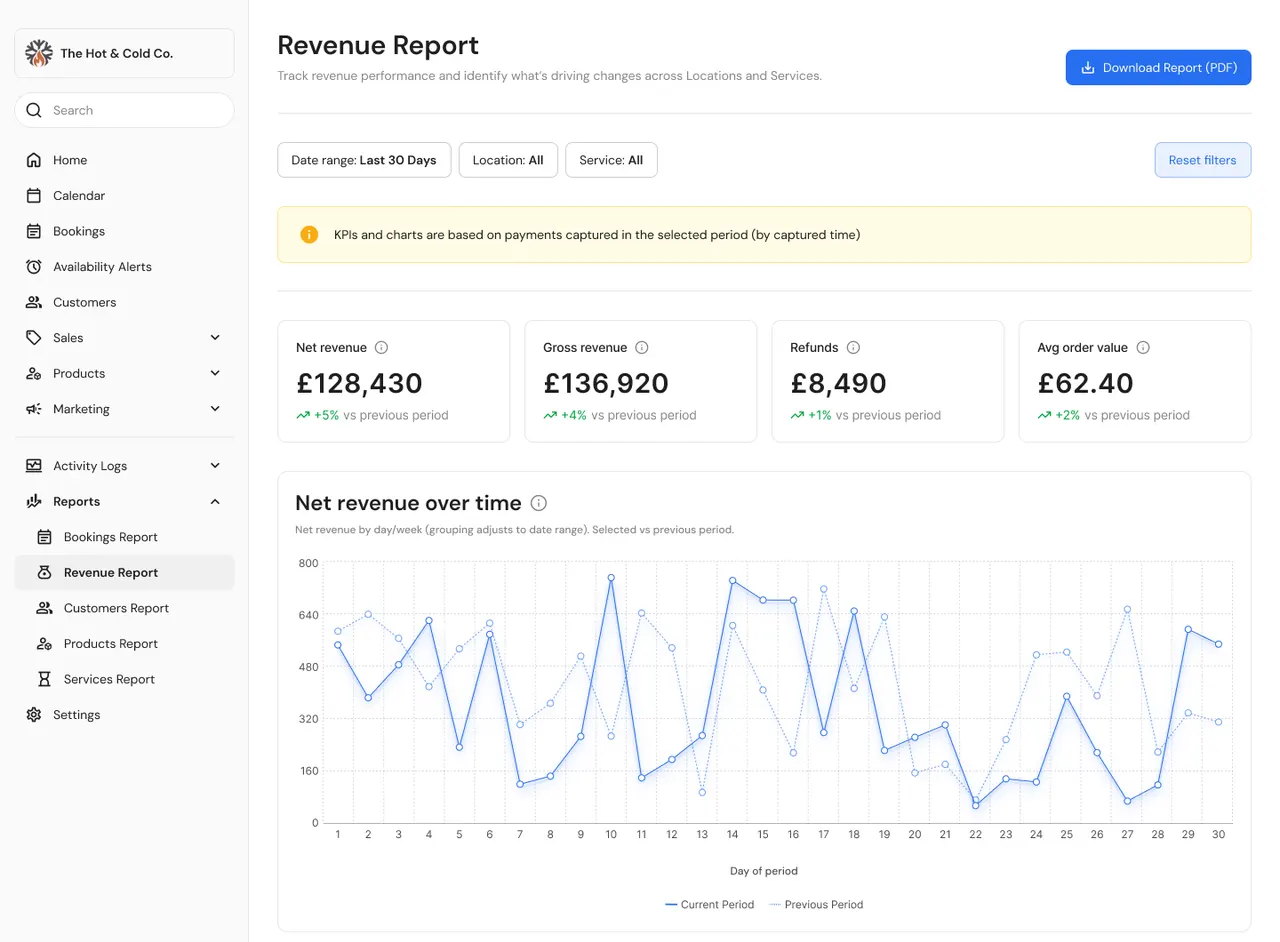Open the Bookings Report page
The image size is (1280, 942).
point(124,537)
